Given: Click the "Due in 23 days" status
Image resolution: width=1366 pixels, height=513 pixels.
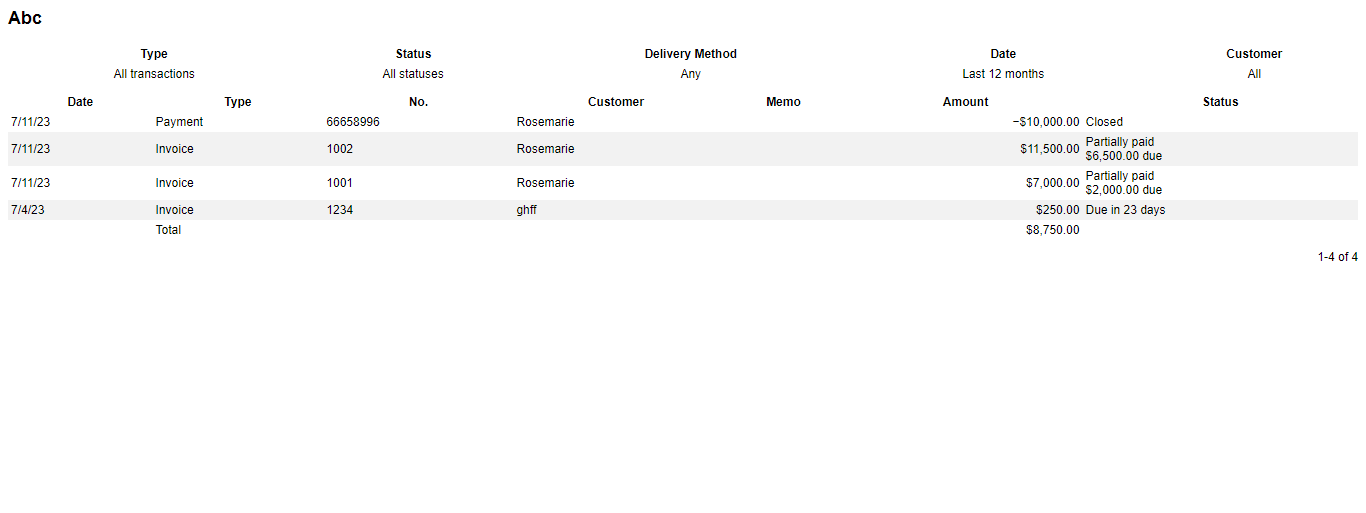Looking at the screenshot, I should pos(1125,210).
